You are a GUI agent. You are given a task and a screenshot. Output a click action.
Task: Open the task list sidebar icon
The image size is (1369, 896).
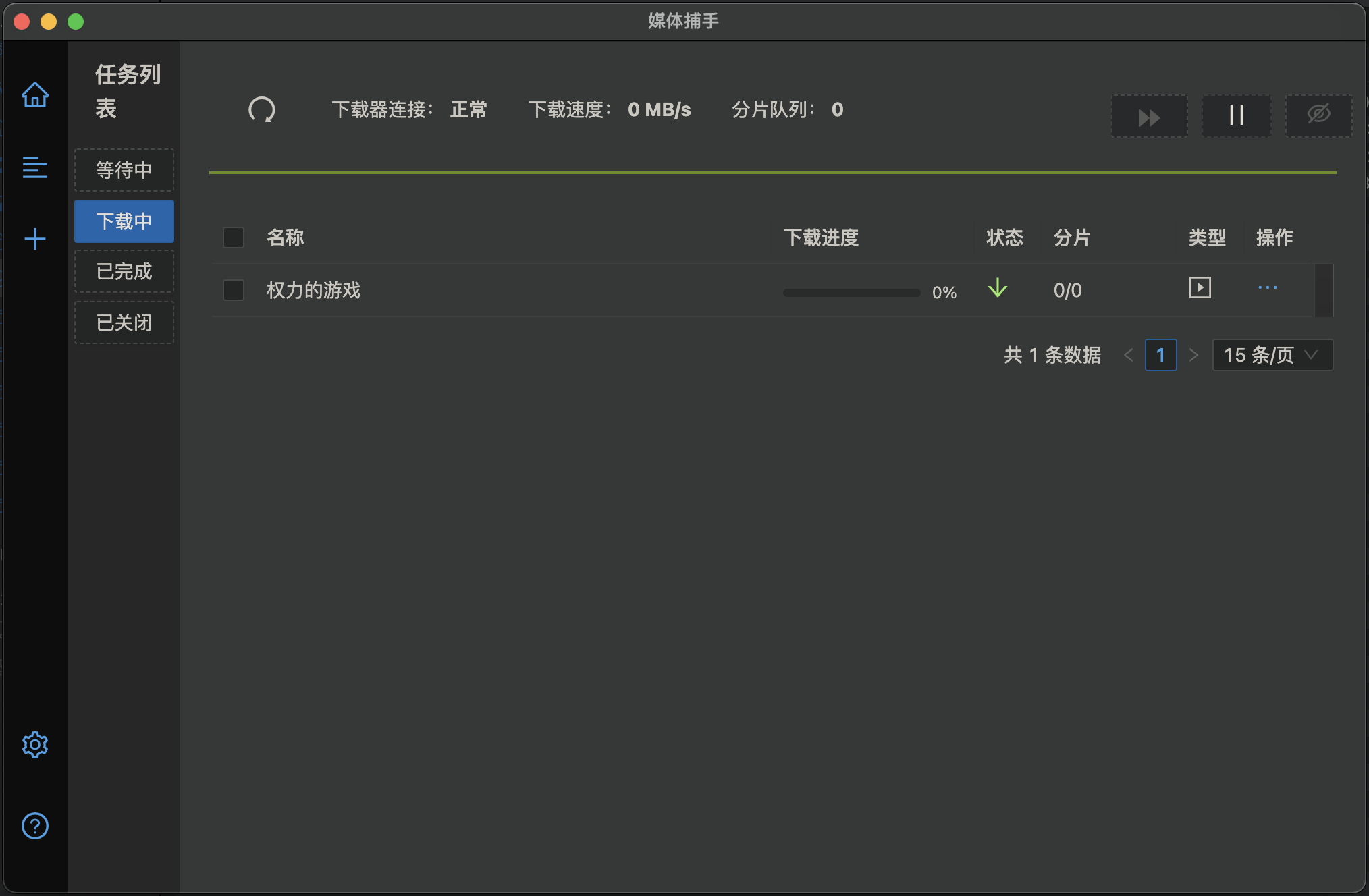pyautogui.click(x=34, y=167)
